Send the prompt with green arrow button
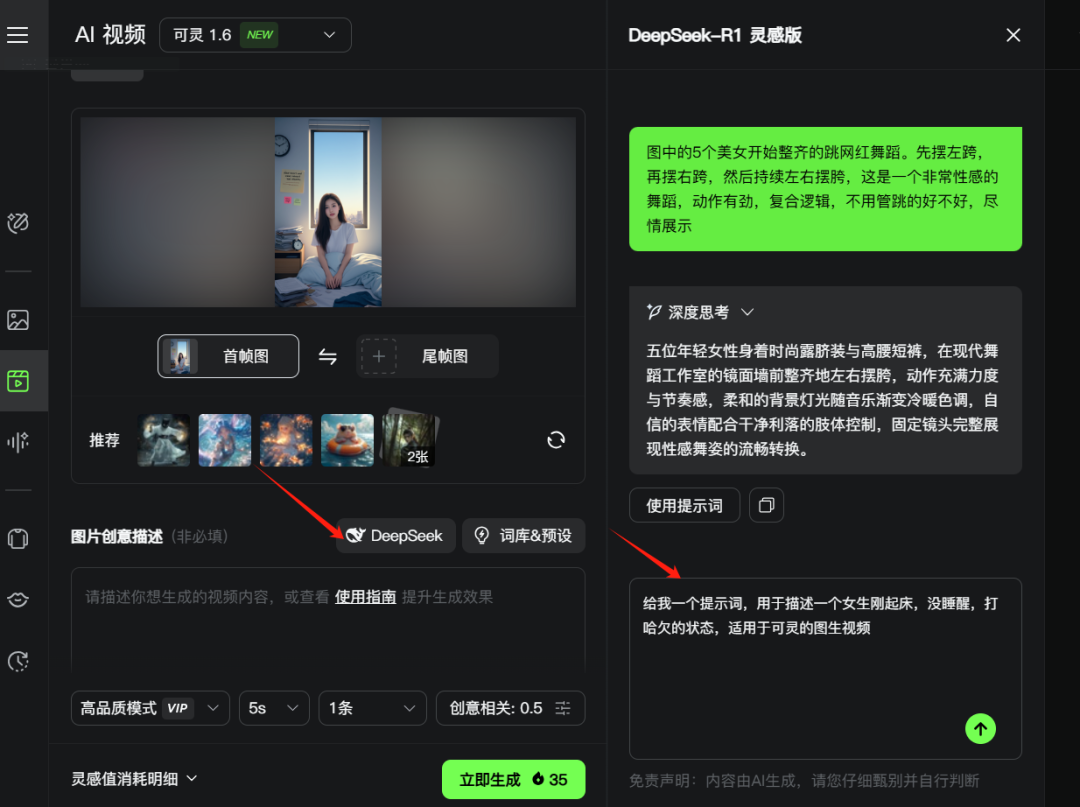1080x807 pixels. click(x=980, y=729)
